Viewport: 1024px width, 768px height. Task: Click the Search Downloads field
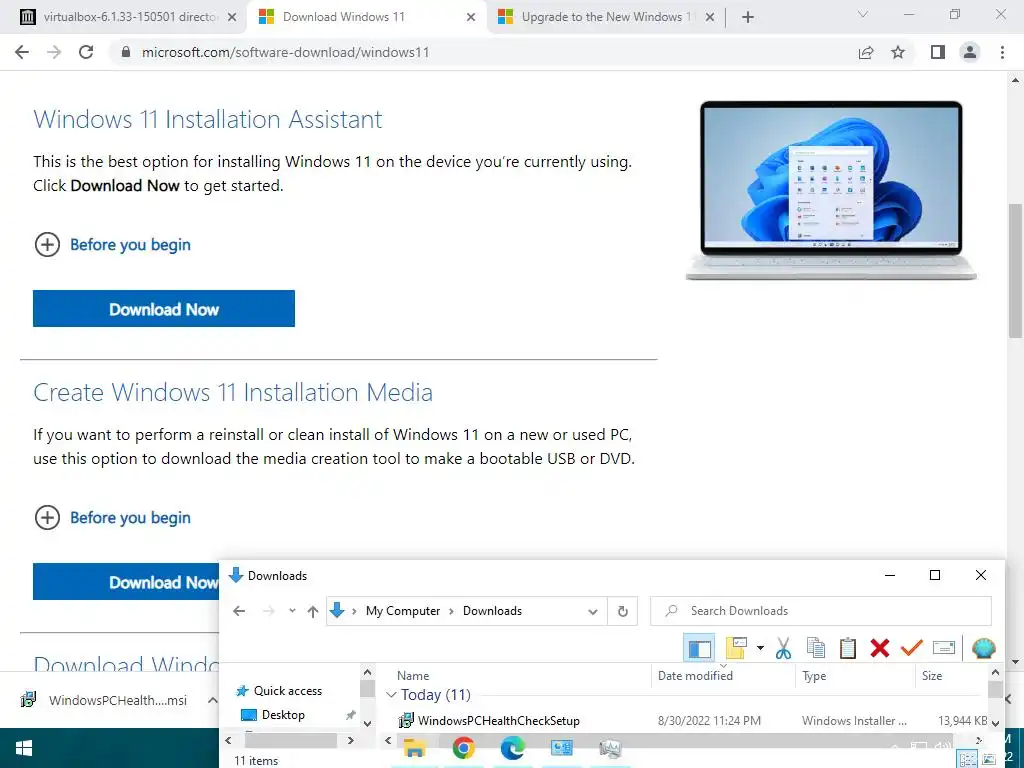[x=821, y=611]
